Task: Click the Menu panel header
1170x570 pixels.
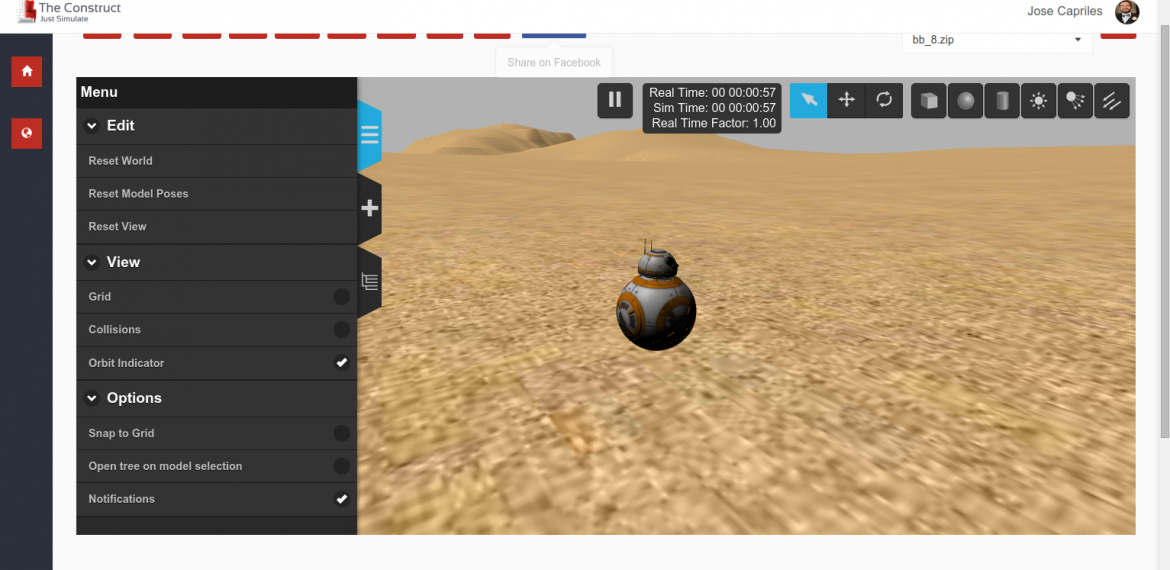Action: tap(216, 93)
